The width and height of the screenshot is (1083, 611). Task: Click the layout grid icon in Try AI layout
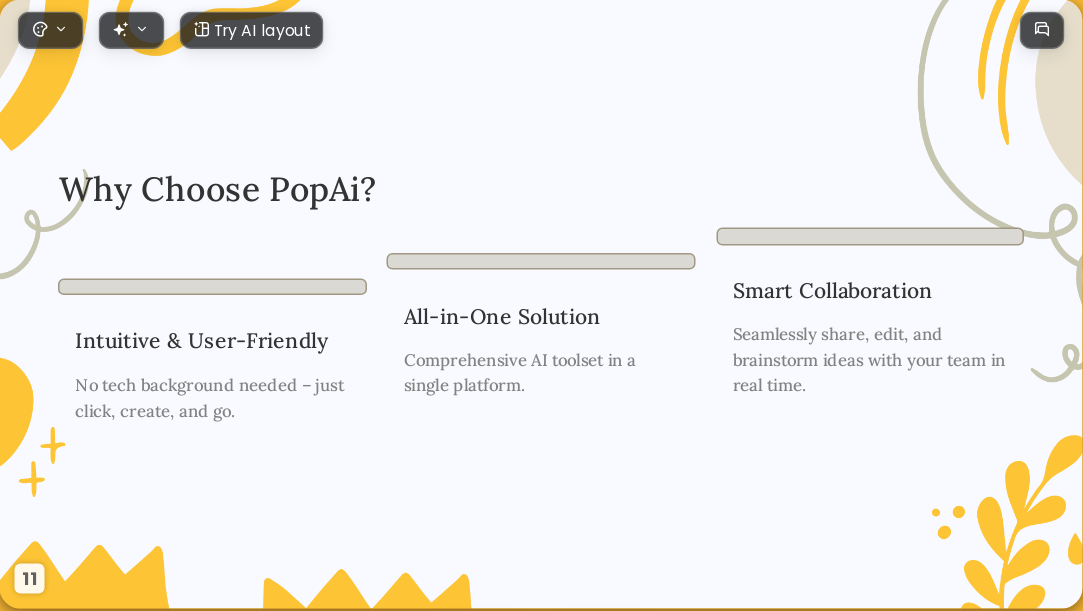(x=201, y=30)
